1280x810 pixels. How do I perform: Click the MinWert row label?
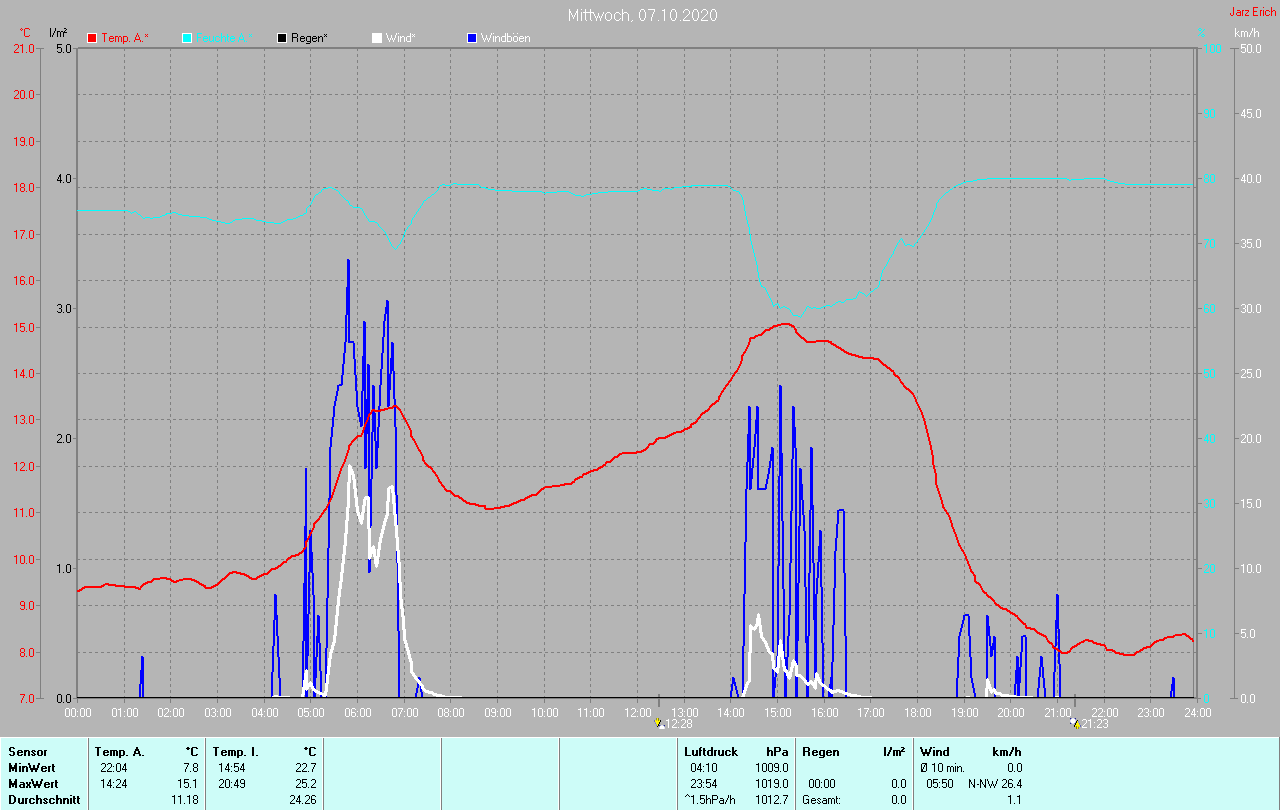30,768
